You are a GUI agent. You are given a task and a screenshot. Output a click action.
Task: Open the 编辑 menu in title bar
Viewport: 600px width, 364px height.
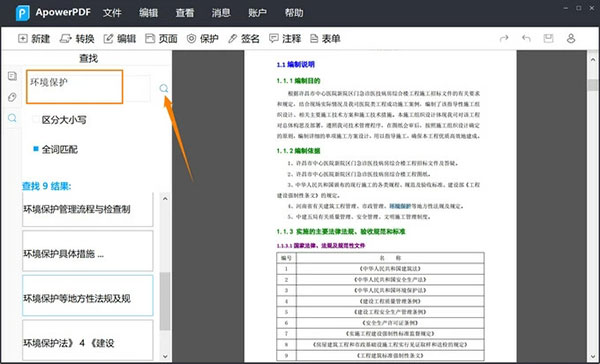(148, 13)
